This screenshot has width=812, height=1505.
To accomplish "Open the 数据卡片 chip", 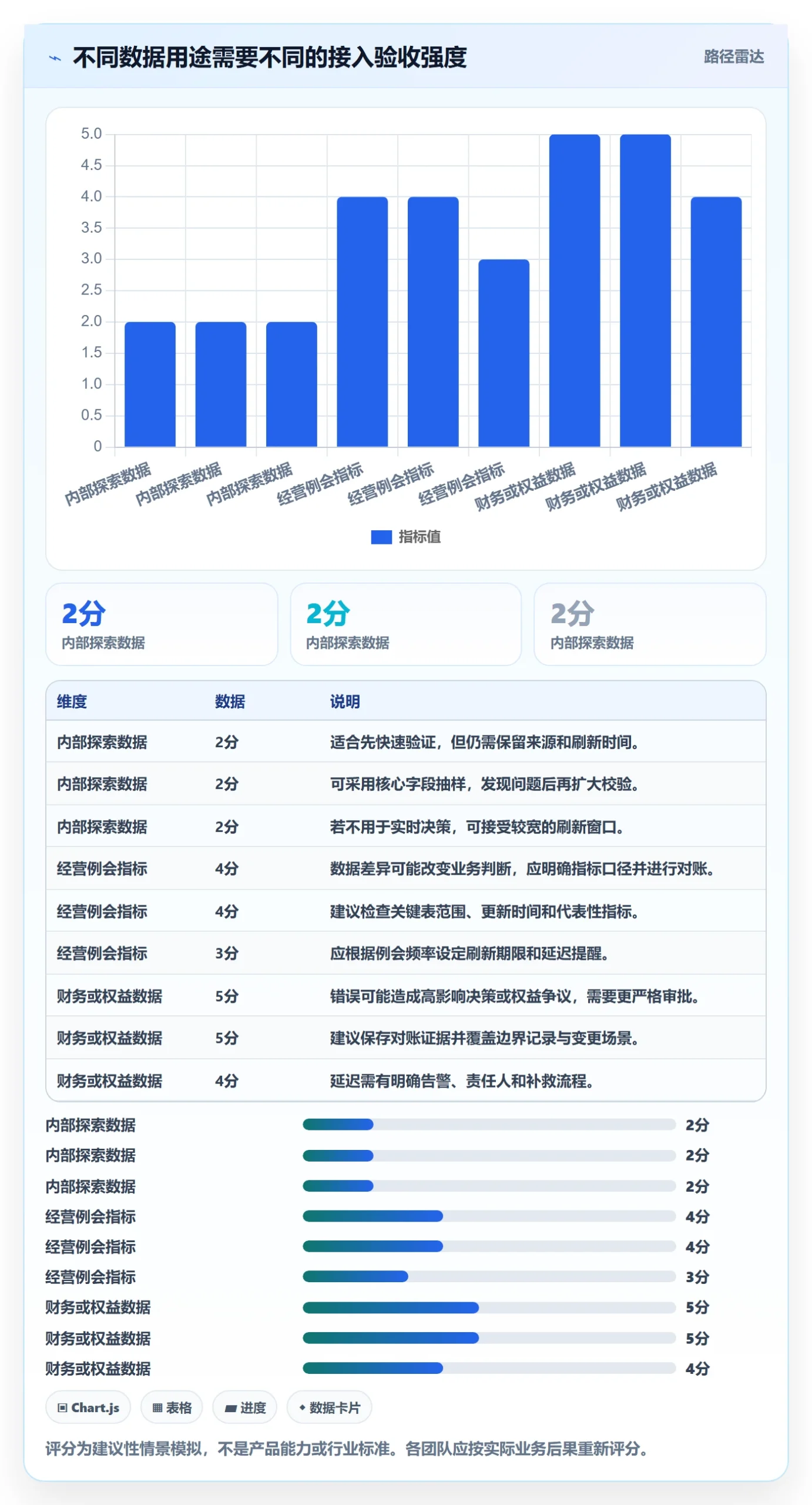I will pos(329,1407).
